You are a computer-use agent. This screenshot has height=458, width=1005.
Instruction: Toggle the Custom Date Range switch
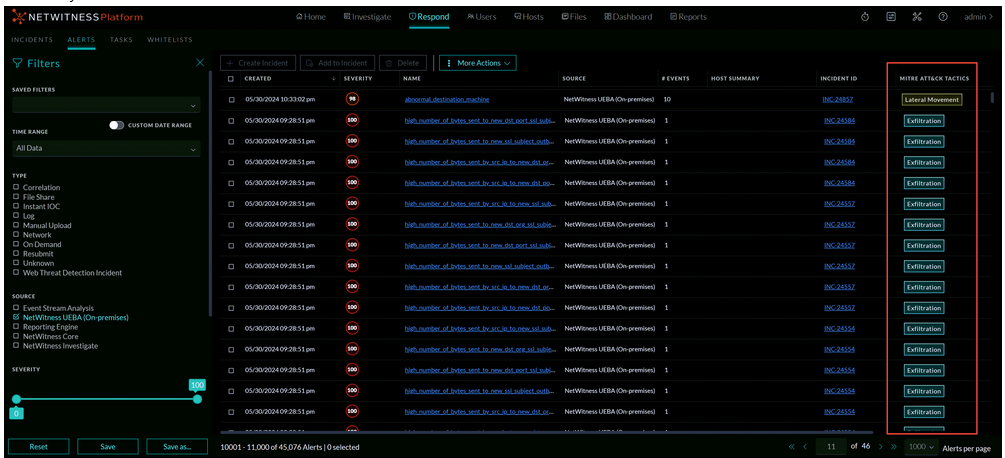coord(117,125)
